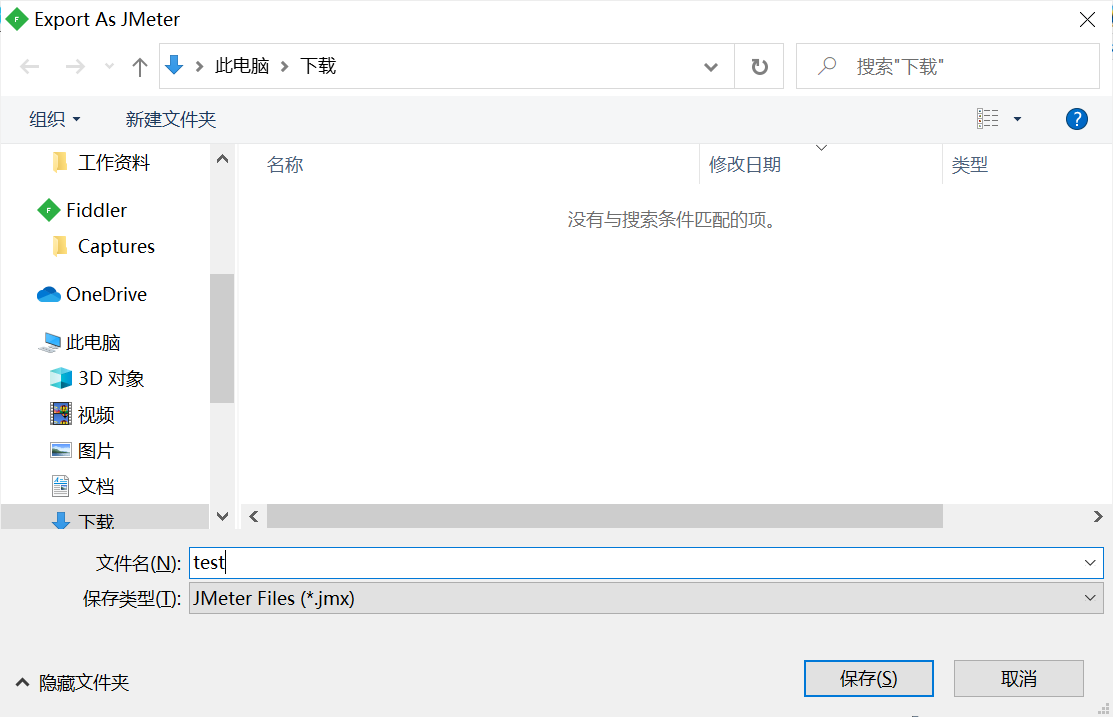Click the 文档 document icon
The image size is (1113, 717).
[61, 486]
